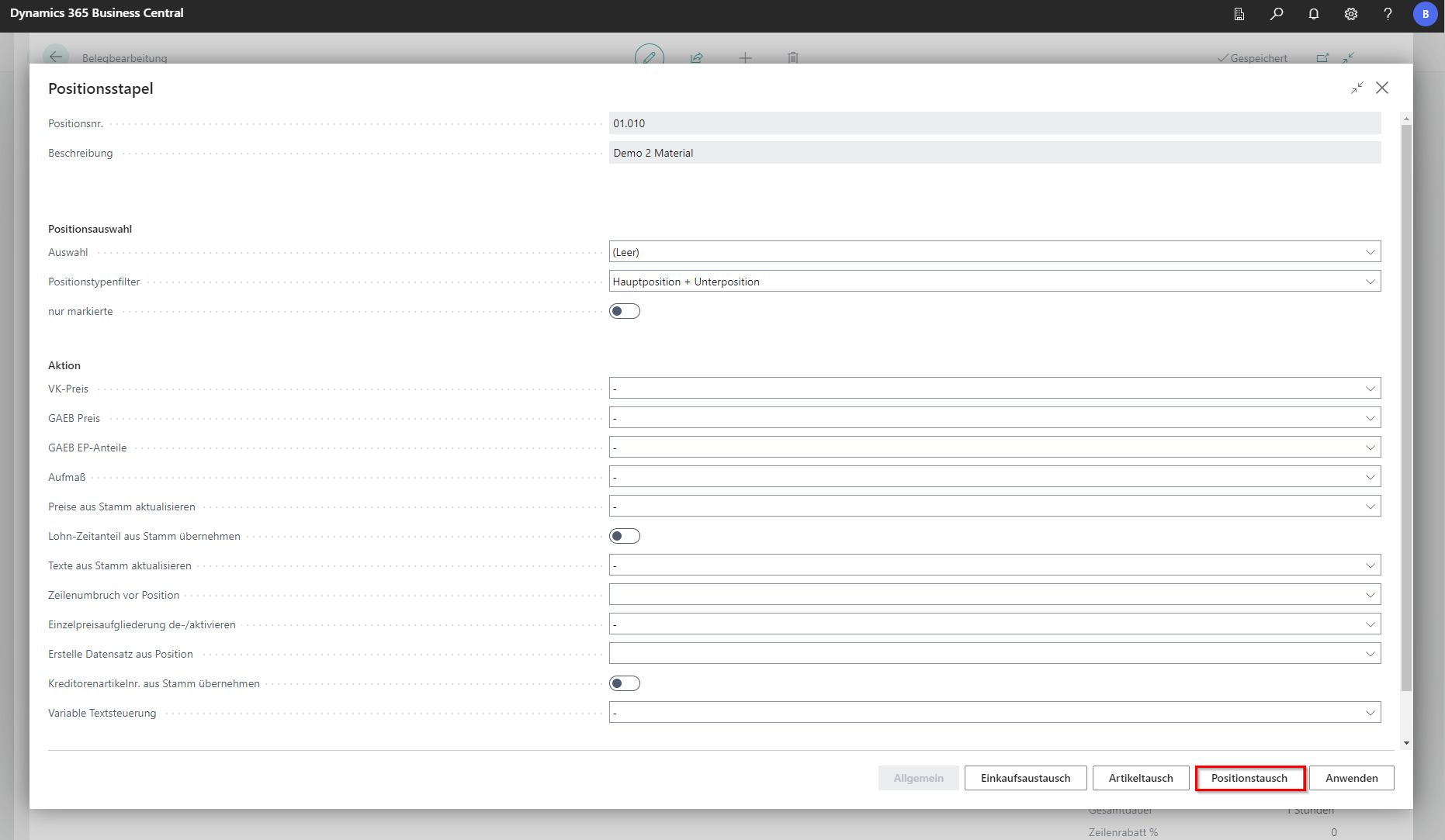1445x840 pixels.
Task: Open the user account avatar
Action: point(1425,14)
